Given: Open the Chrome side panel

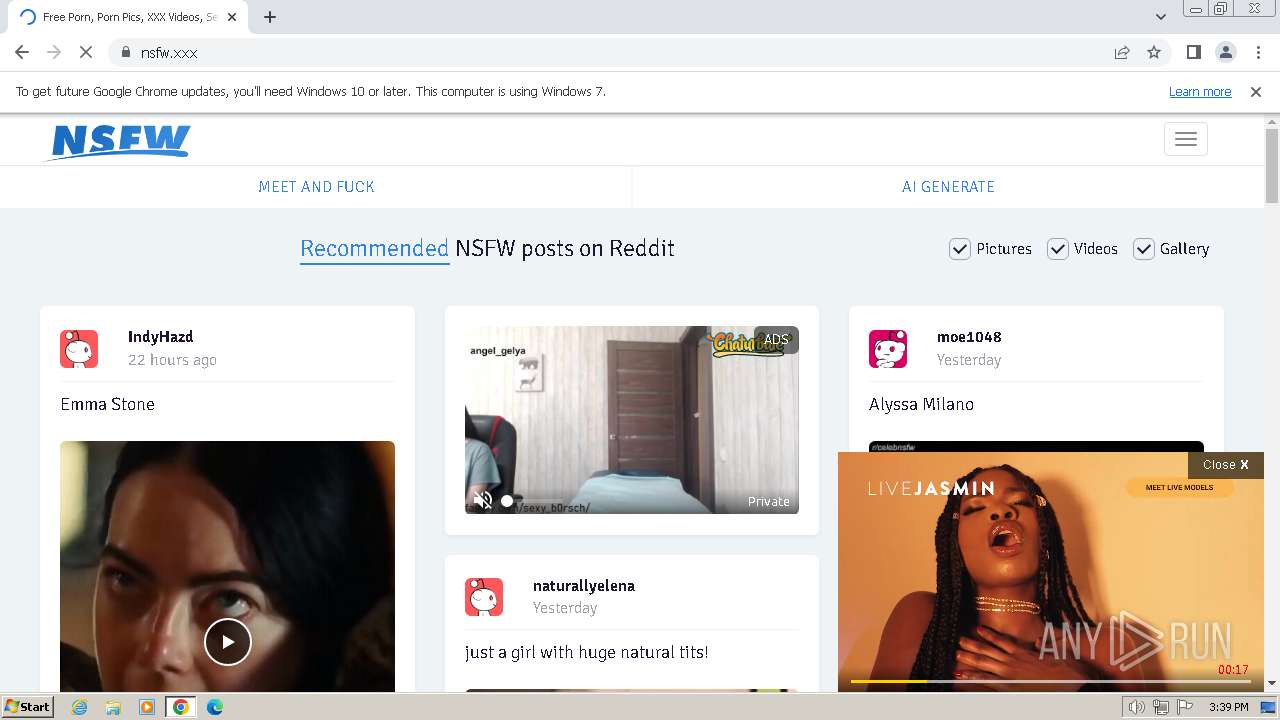Looking at the screenshot, I should point(1193,52).
